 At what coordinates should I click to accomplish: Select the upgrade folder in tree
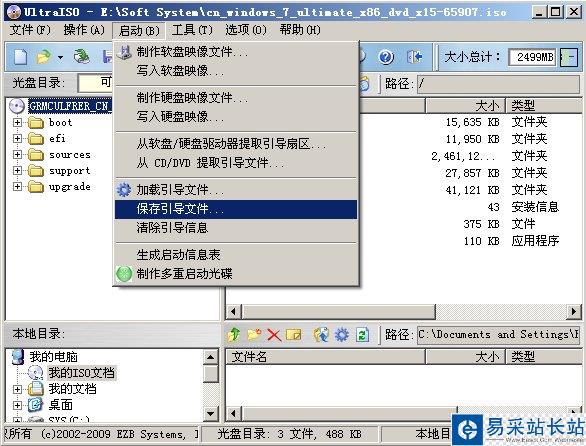coord(70,186)
